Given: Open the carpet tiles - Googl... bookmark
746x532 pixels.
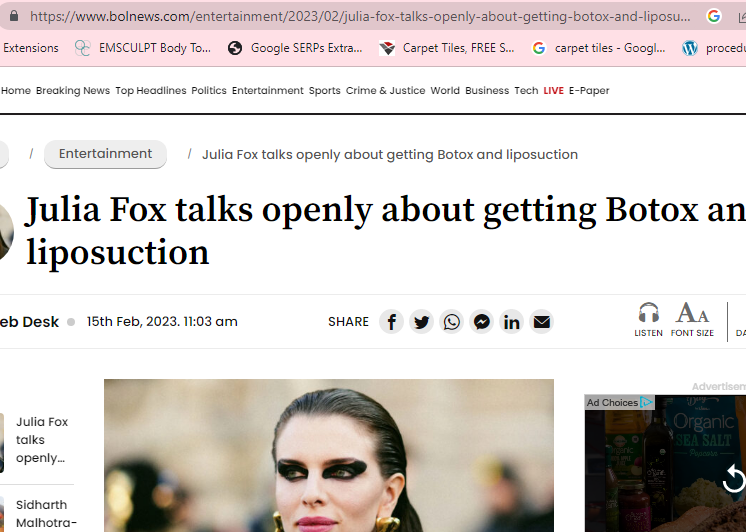Looking at the screenshot, I should (x=599, y=48).
